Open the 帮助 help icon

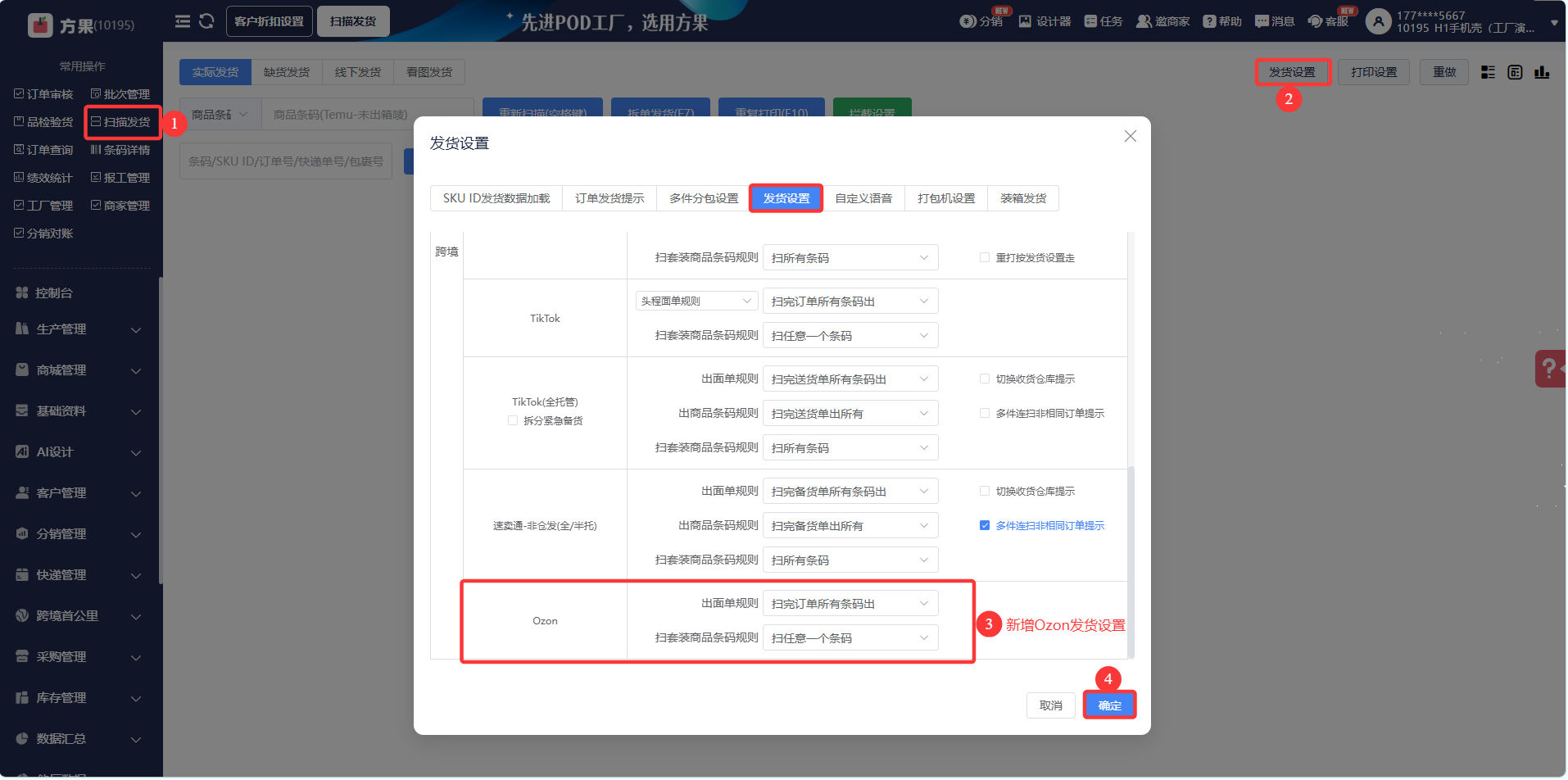(1209, 21)
